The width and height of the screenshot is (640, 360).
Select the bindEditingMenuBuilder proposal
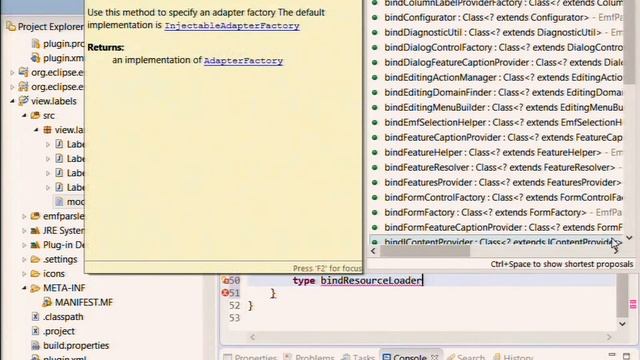(497, 107)
